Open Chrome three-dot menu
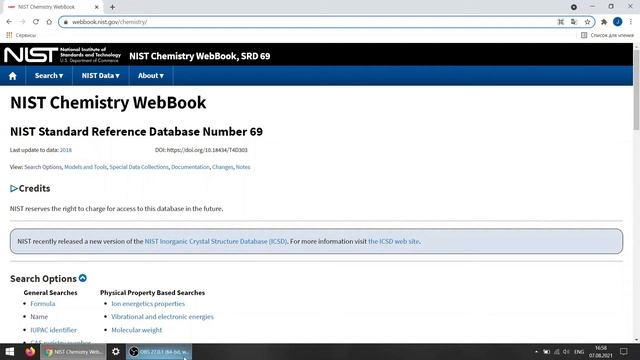 631,22
